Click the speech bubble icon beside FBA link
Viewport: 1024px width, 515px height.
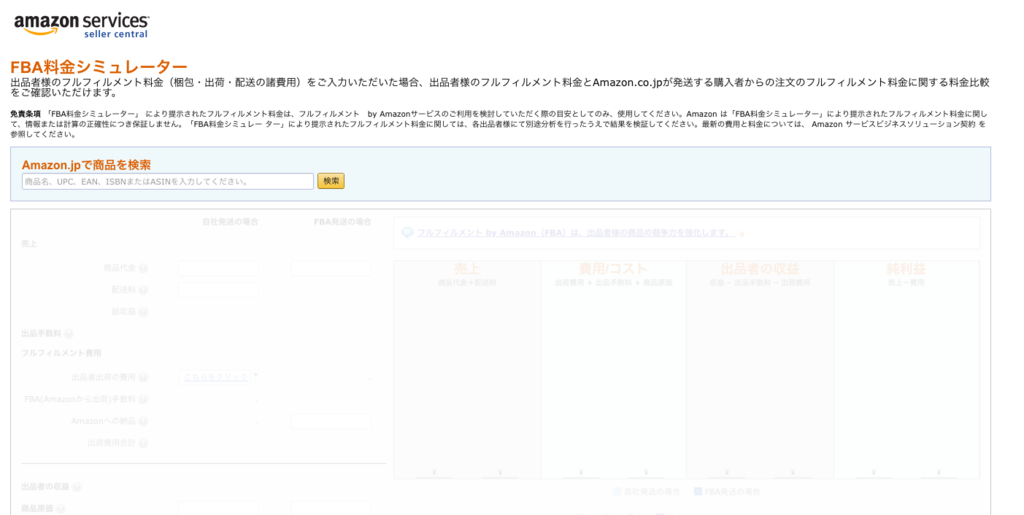(x=408, y=232)
